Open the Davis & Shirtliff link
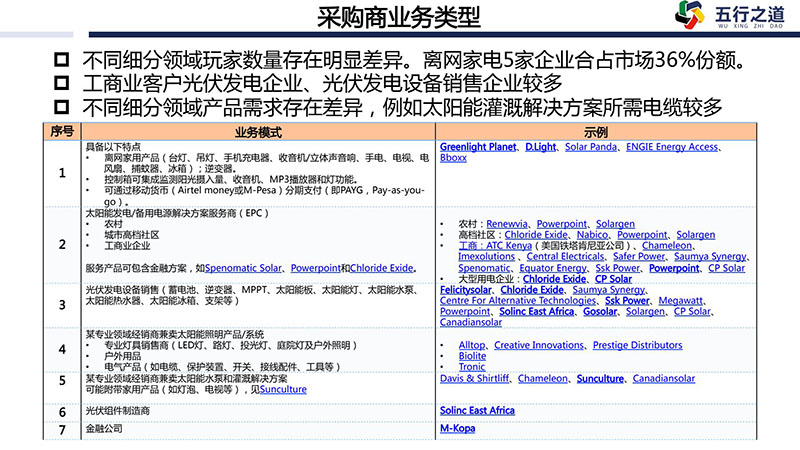This screenshot has height=450, width=800. coord(474,379)
